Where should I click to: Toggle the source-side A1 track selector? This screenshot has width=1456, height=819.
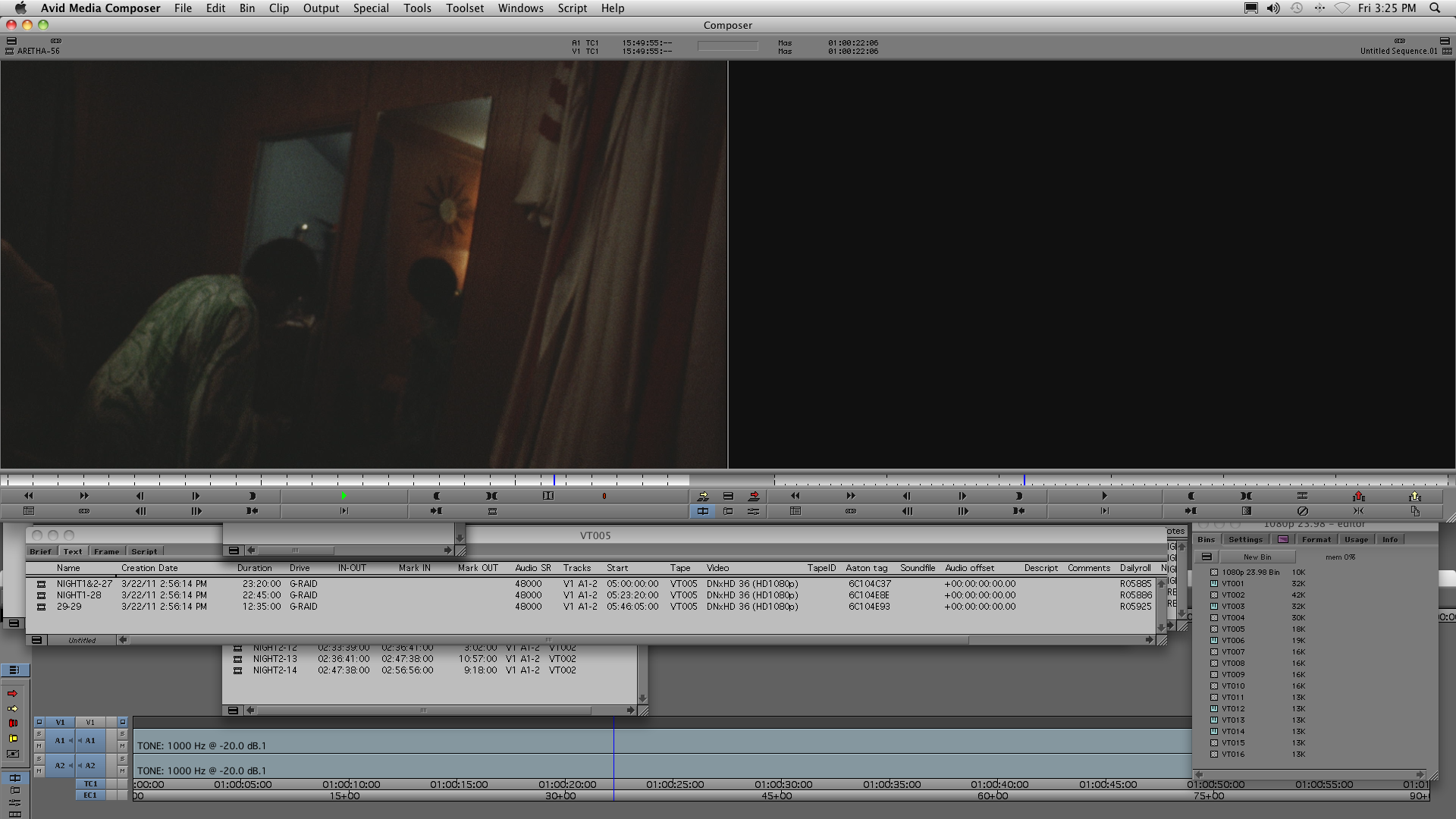[59, 740]
